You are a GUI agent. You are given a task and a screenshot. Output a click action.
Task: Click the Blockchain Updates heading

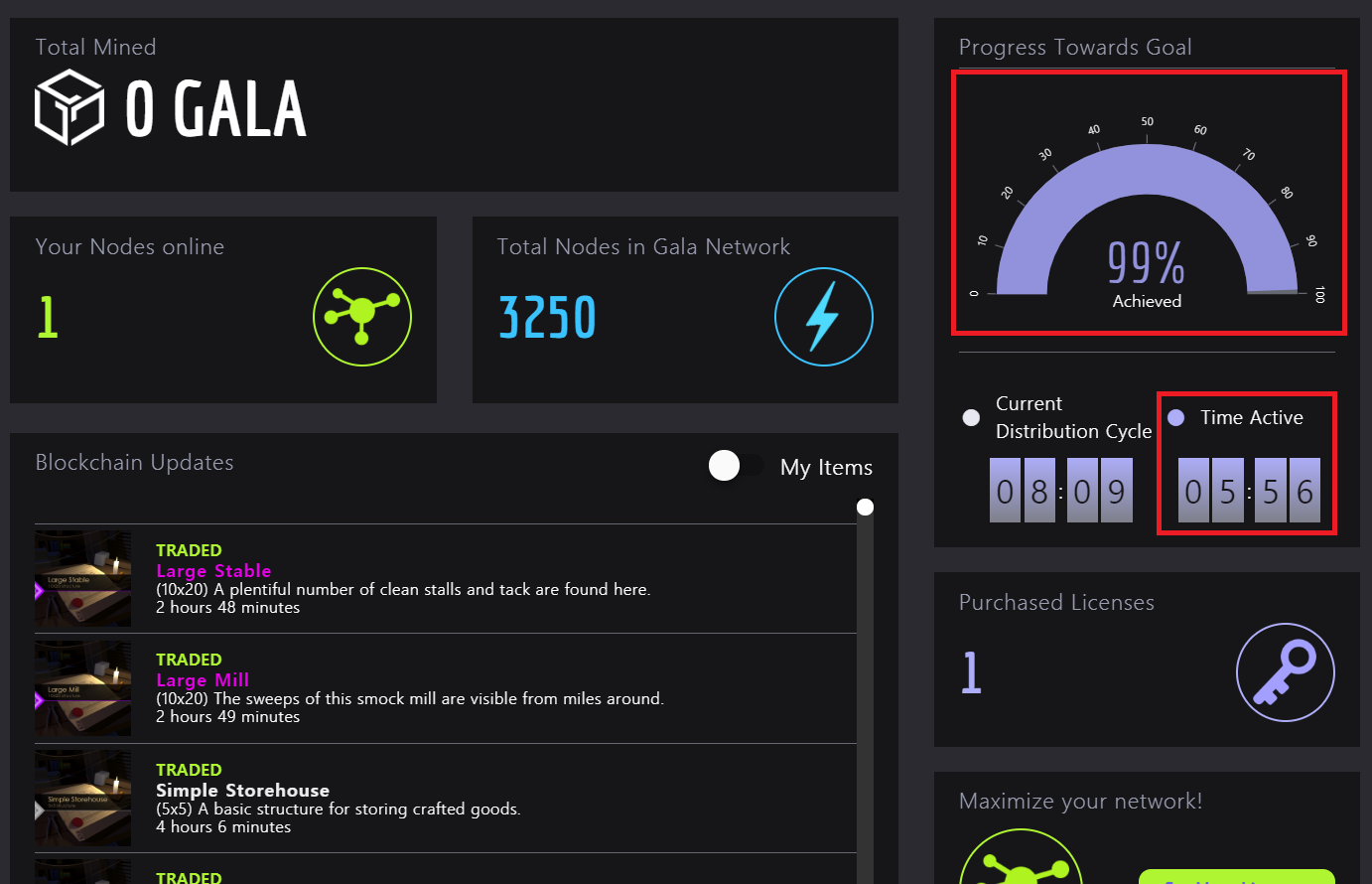(134, 463)
